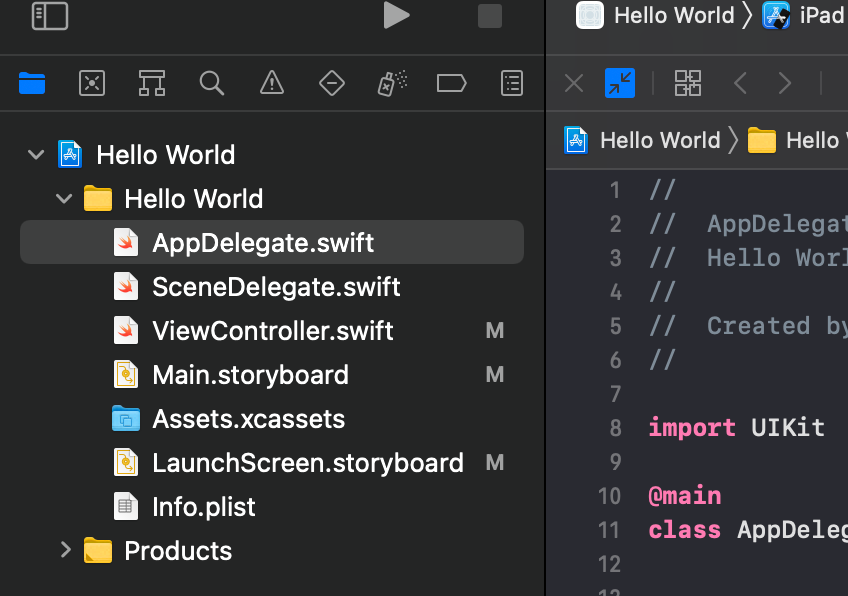This screenshot has height=596, width=848.
Task: Select the Symbol navigator
Action: [152, 83]
